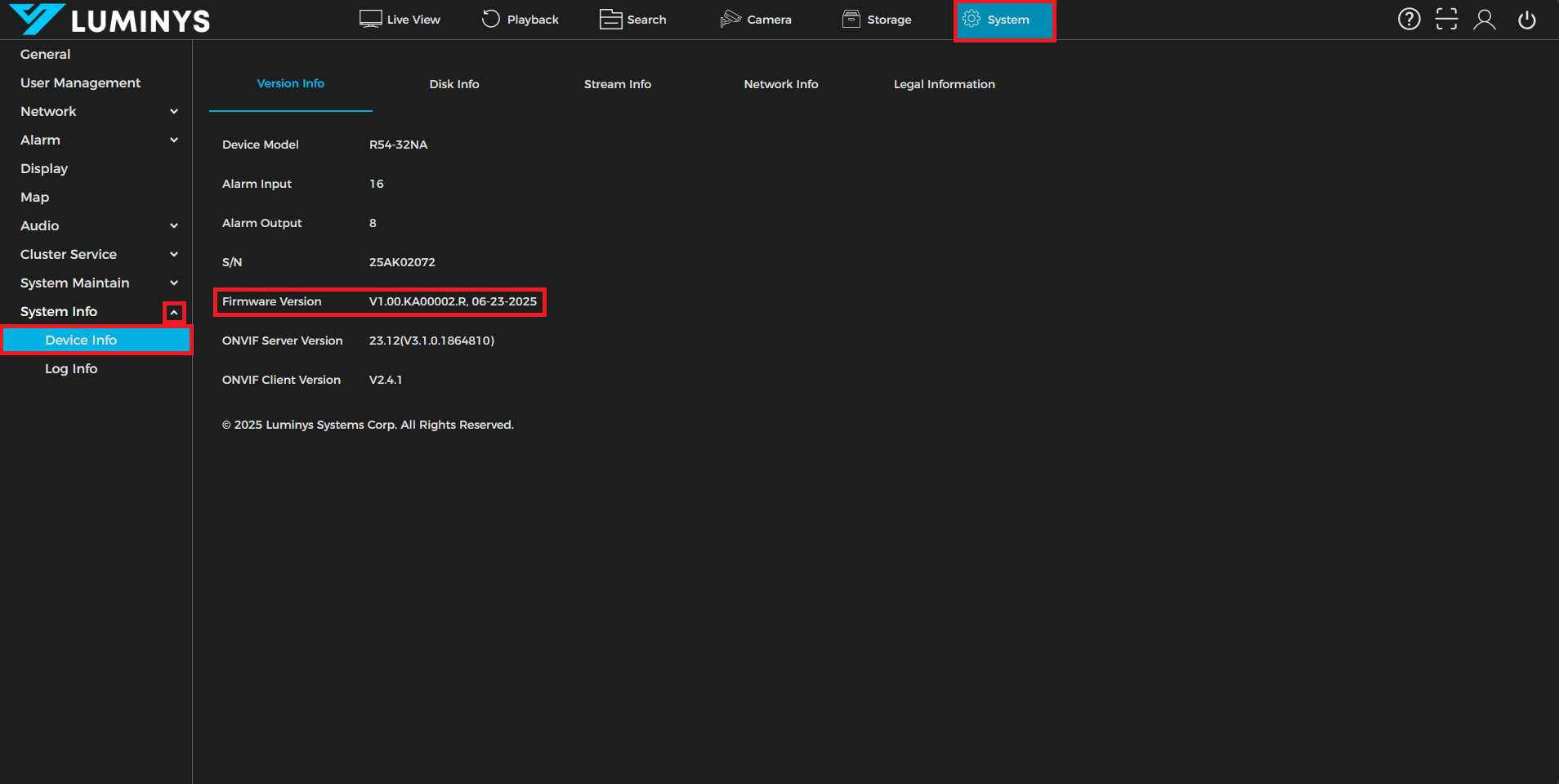This screenshot has height=784, width=1559.
Task: Click the power logout icon
Action: click(1526, 19)
